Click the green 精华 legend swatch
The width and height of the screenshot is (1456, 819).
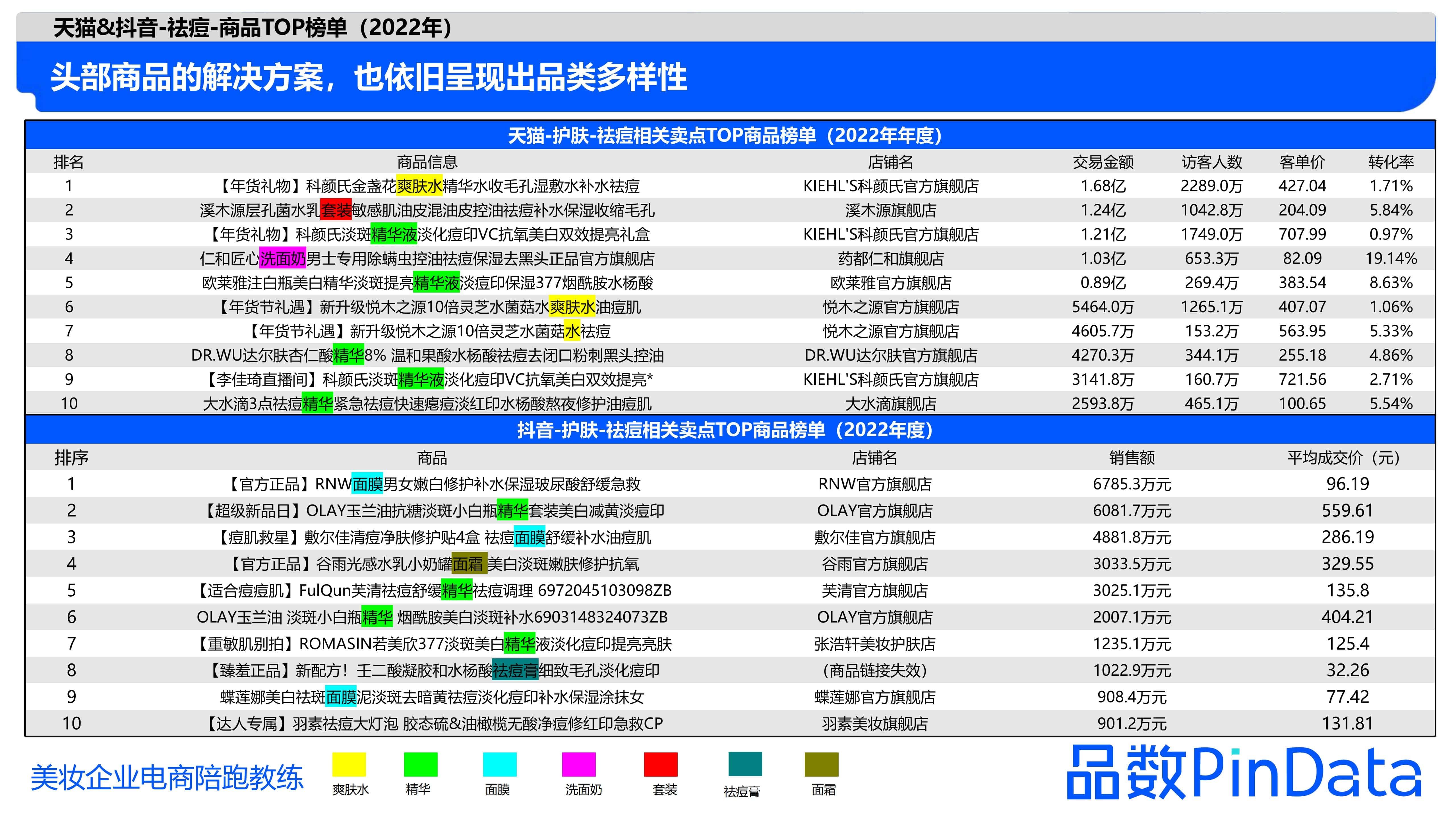tap(421, 764)
